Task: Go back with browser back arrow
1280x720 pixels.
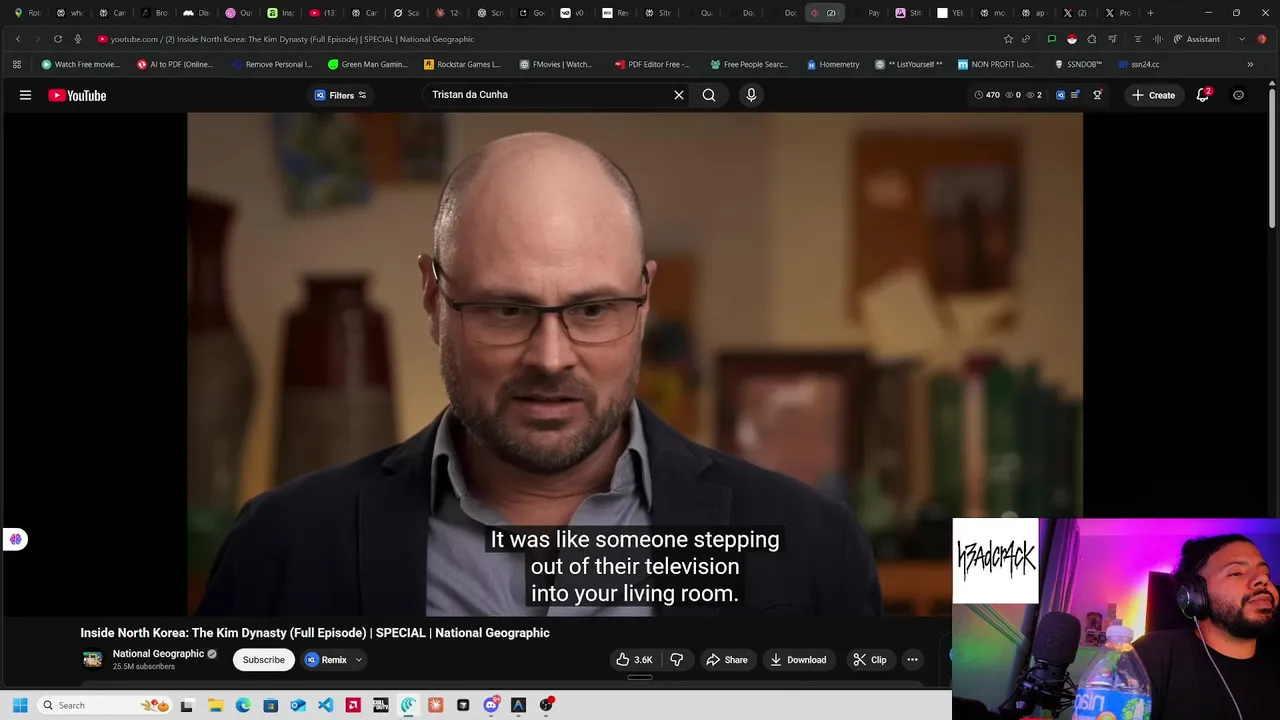Action: [x=18, y=39]
